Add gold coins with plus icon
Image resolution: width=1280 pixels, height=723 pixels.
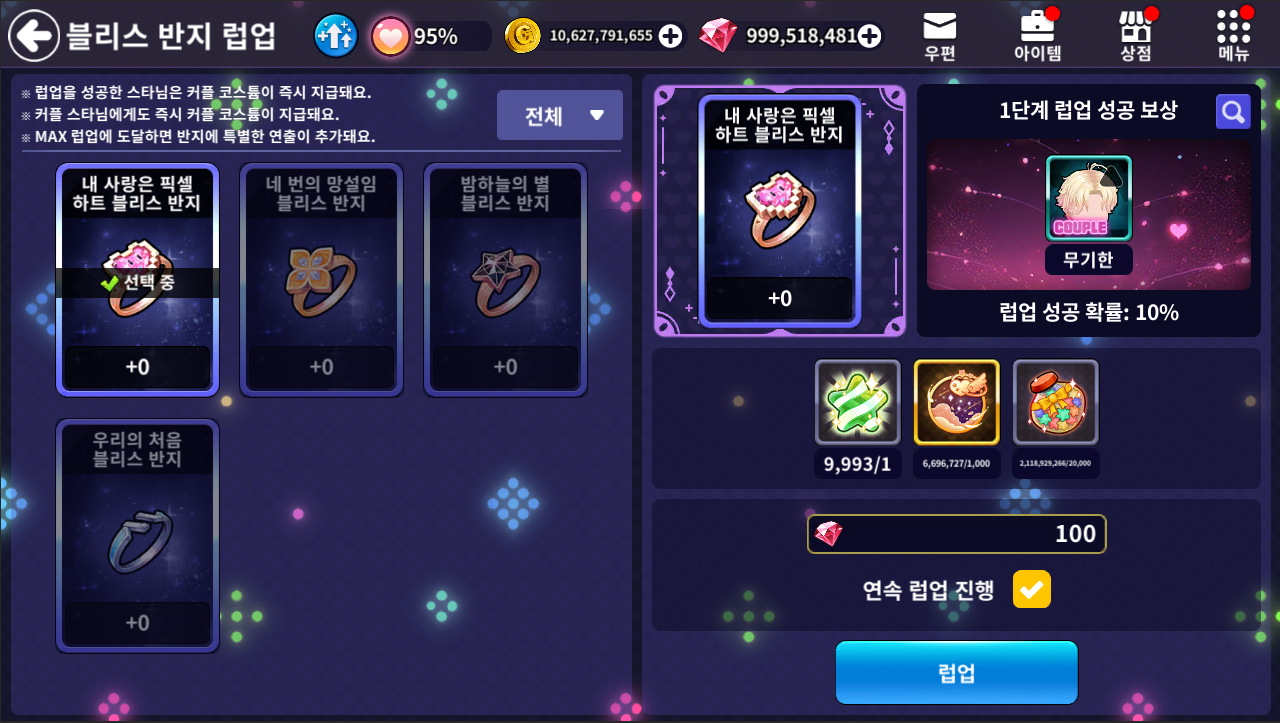[x=671, y=36]
